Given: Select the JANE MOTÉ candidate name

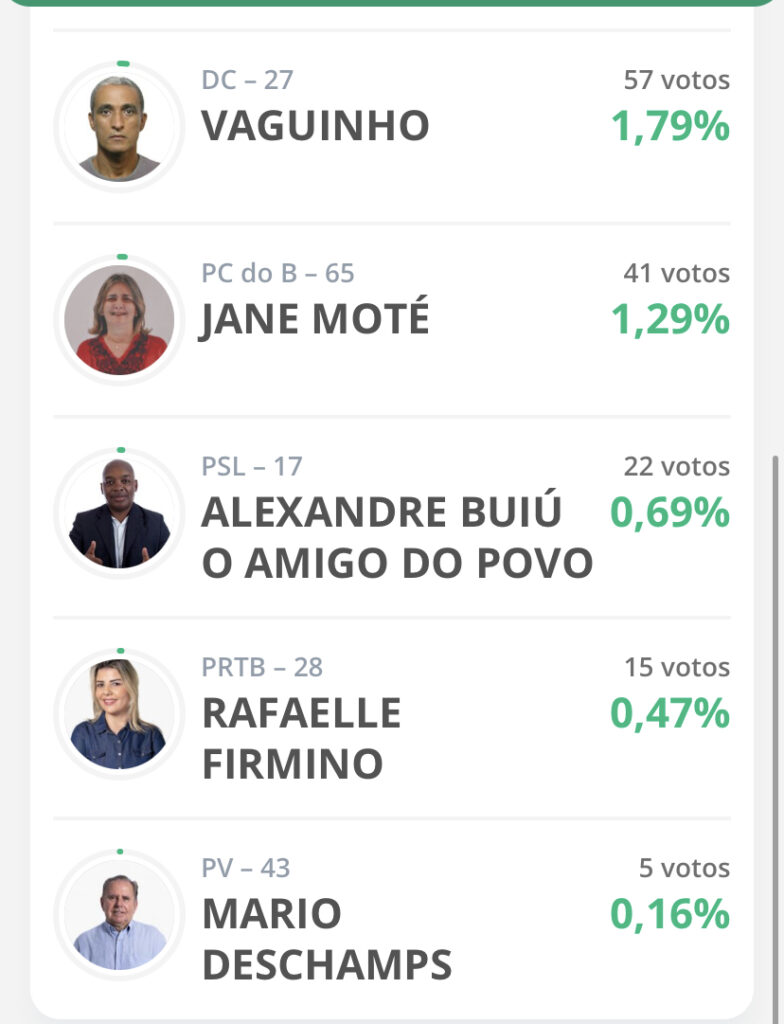Looking at the screenshot, I should pyautogui.click(x=314, y=319).
